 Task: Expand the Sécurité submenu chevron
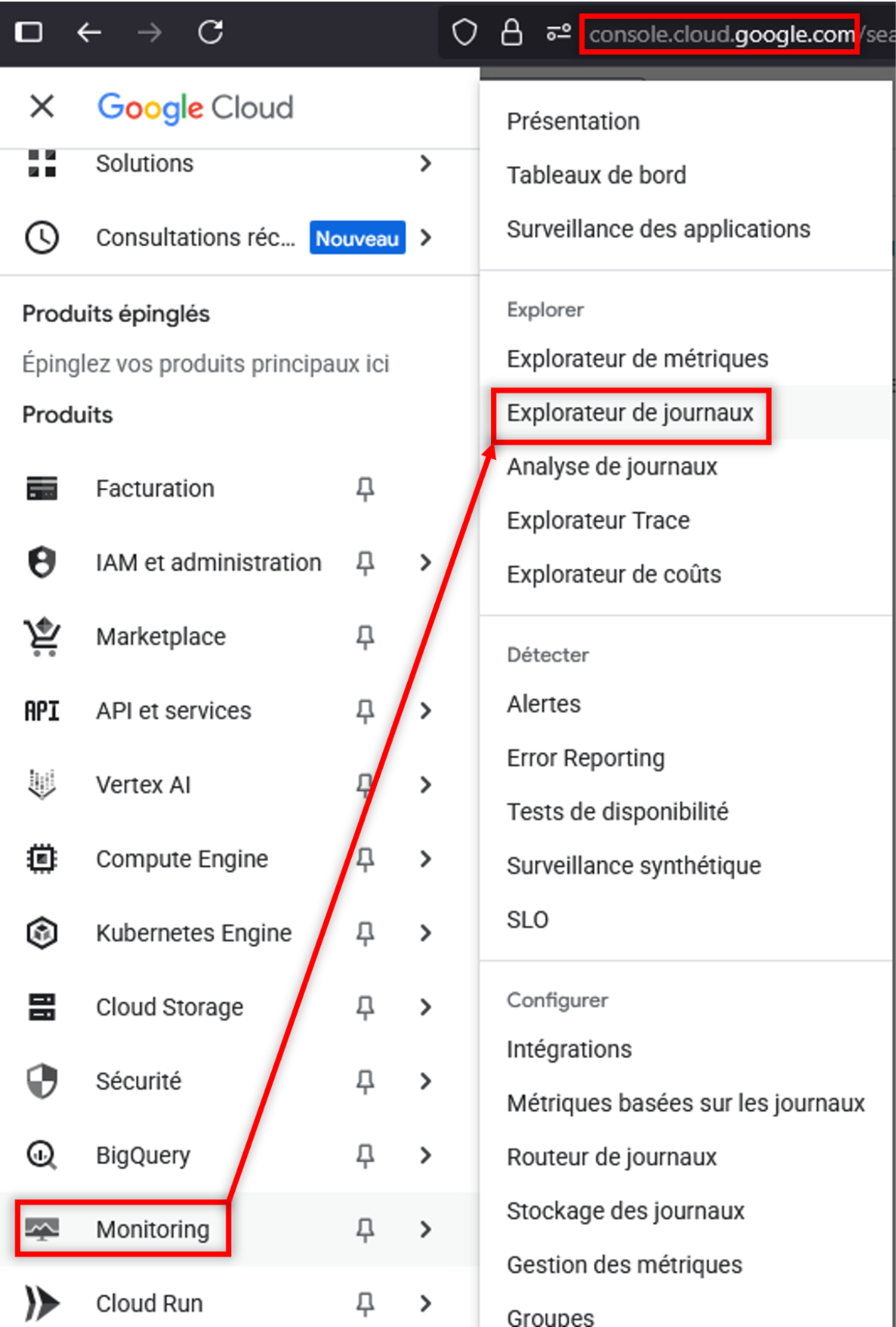tap(426, 1081)
